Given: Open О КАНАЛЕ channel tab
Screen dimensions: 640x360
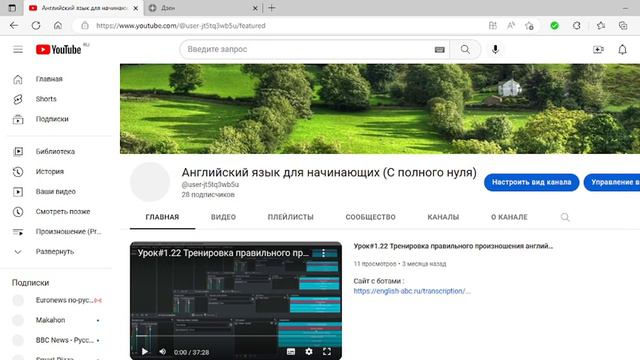Looking at the screenshot, I should tap(509, 217).
